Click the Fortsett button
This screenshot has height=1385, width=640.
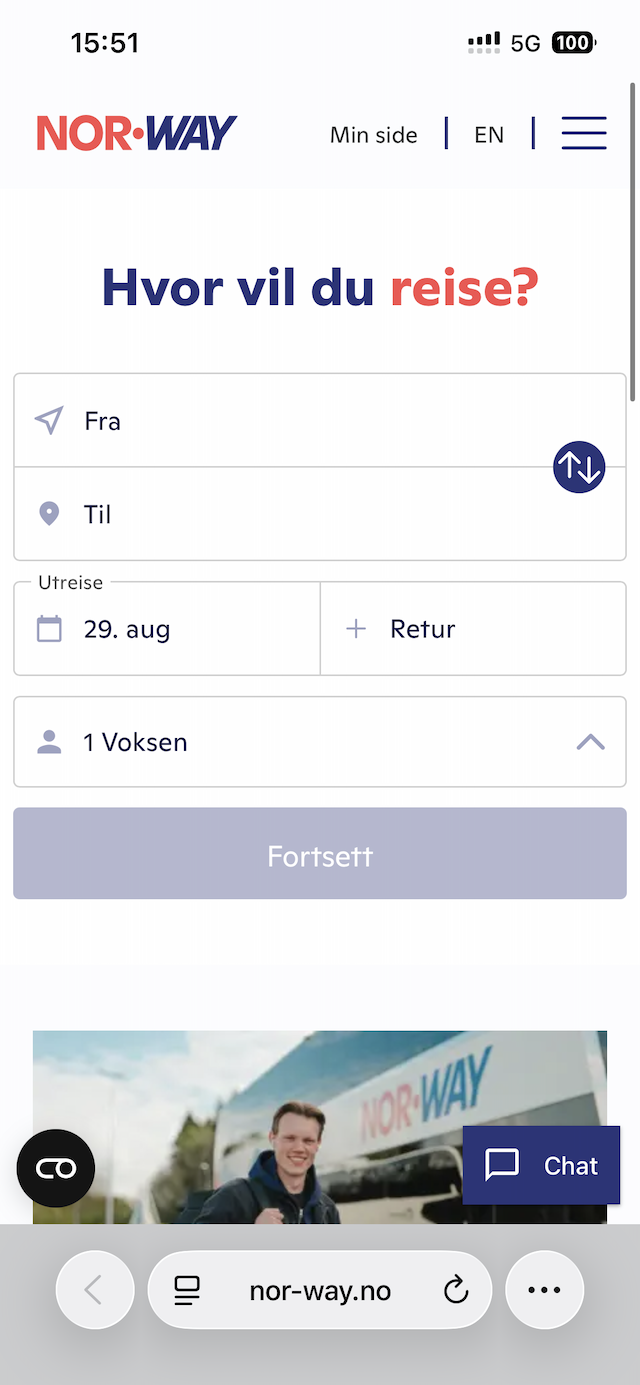tap(320, 853)
